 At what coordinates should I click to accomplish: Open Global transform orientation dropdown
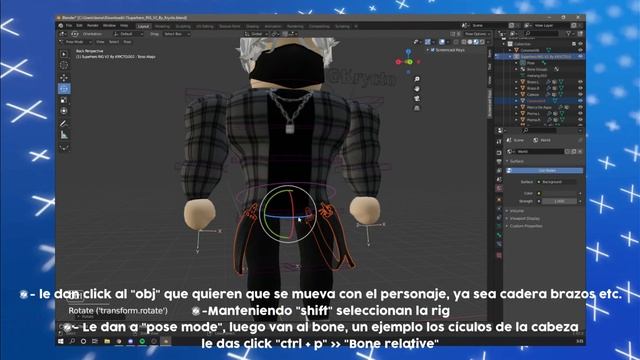pos(256,34)
